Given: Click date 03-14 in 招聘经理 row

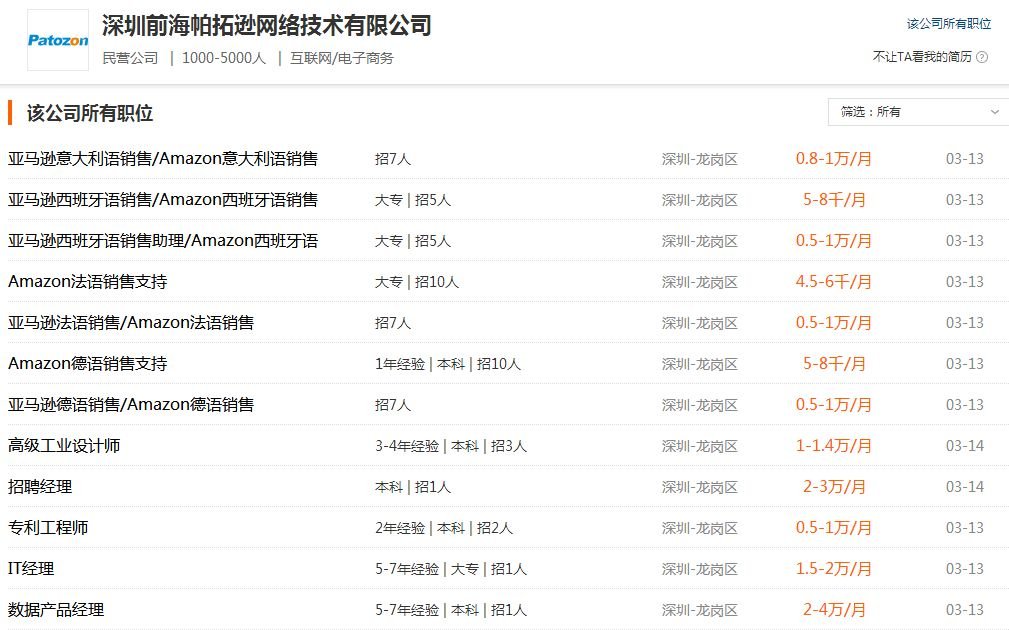Looking at the screenshot, I should coord(965,486).
